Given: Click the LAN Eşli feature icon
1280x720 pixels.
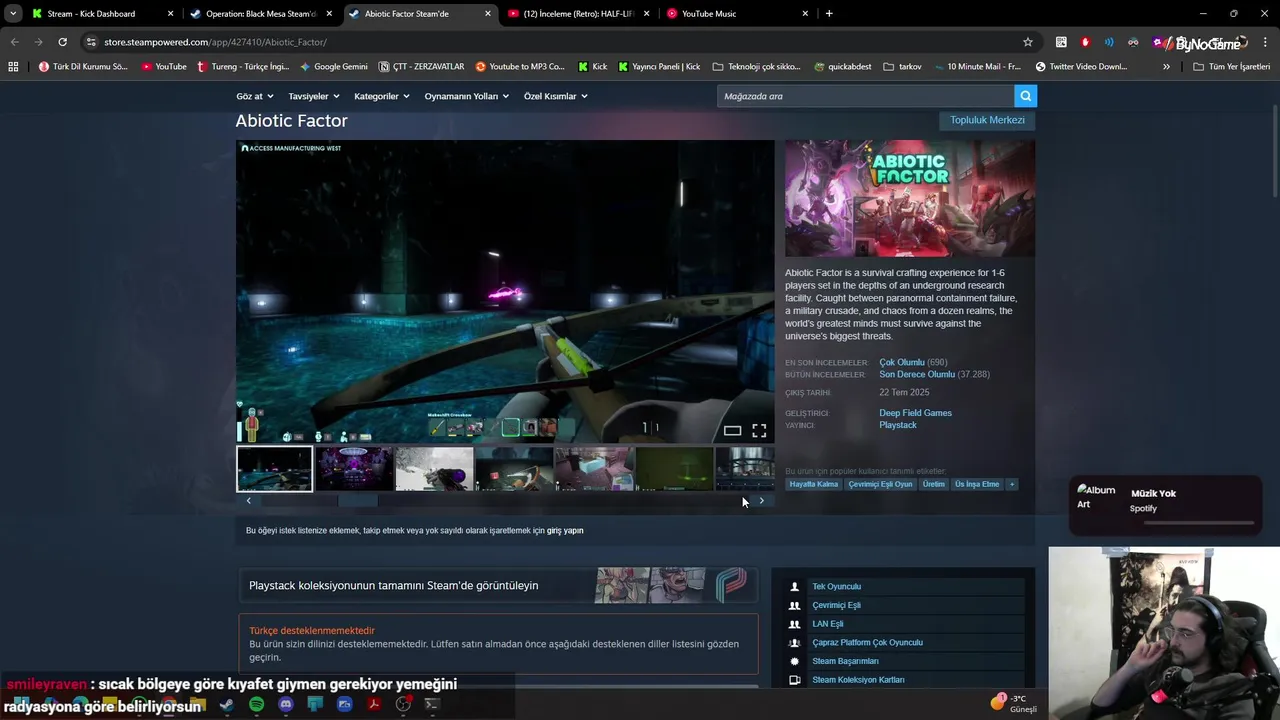Looking at the screenshot, I should pyautogui.click(x=795, y=624).
